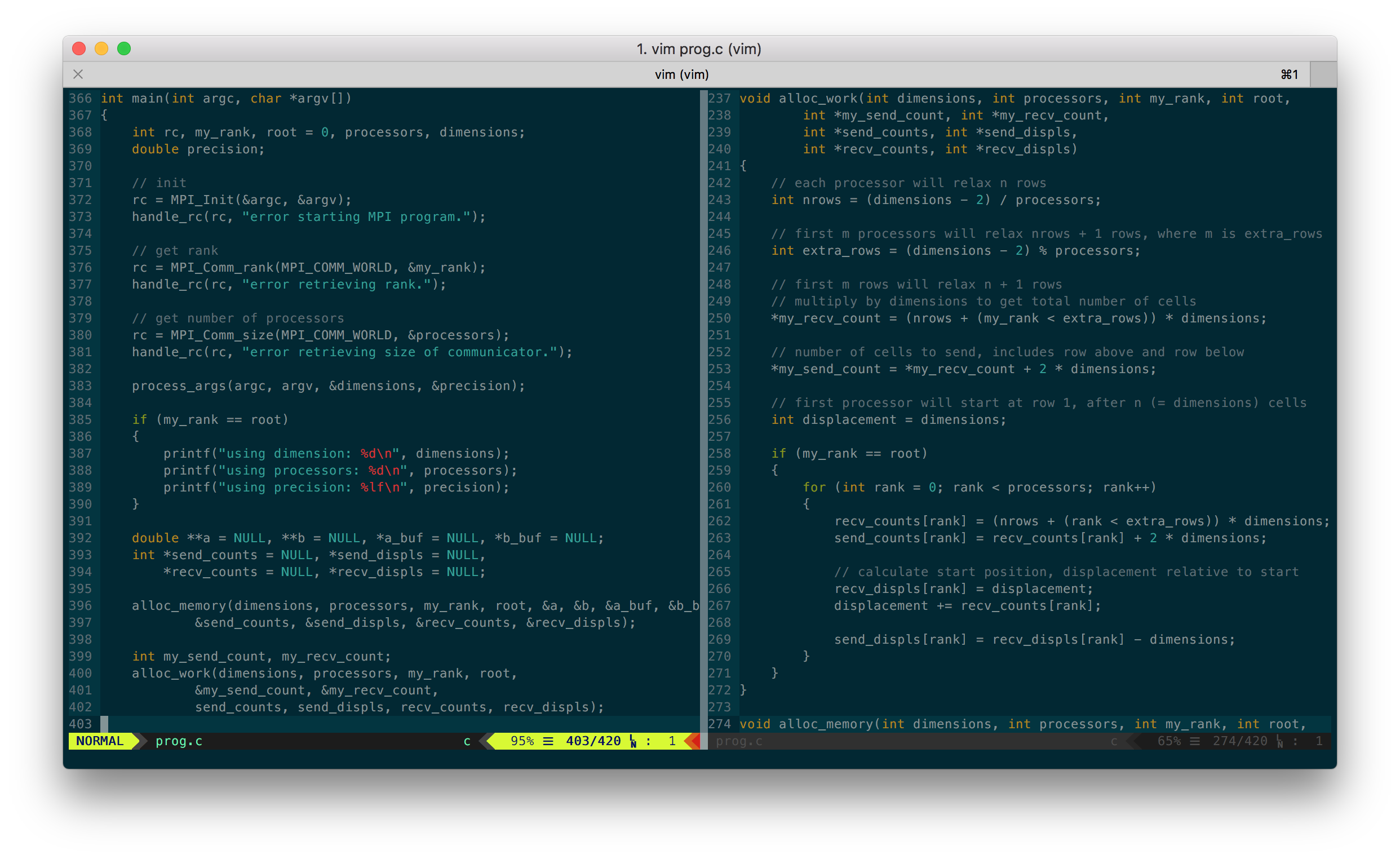Click prog.c filename in the right status line

pyautogui.click(x=739, y=741)
